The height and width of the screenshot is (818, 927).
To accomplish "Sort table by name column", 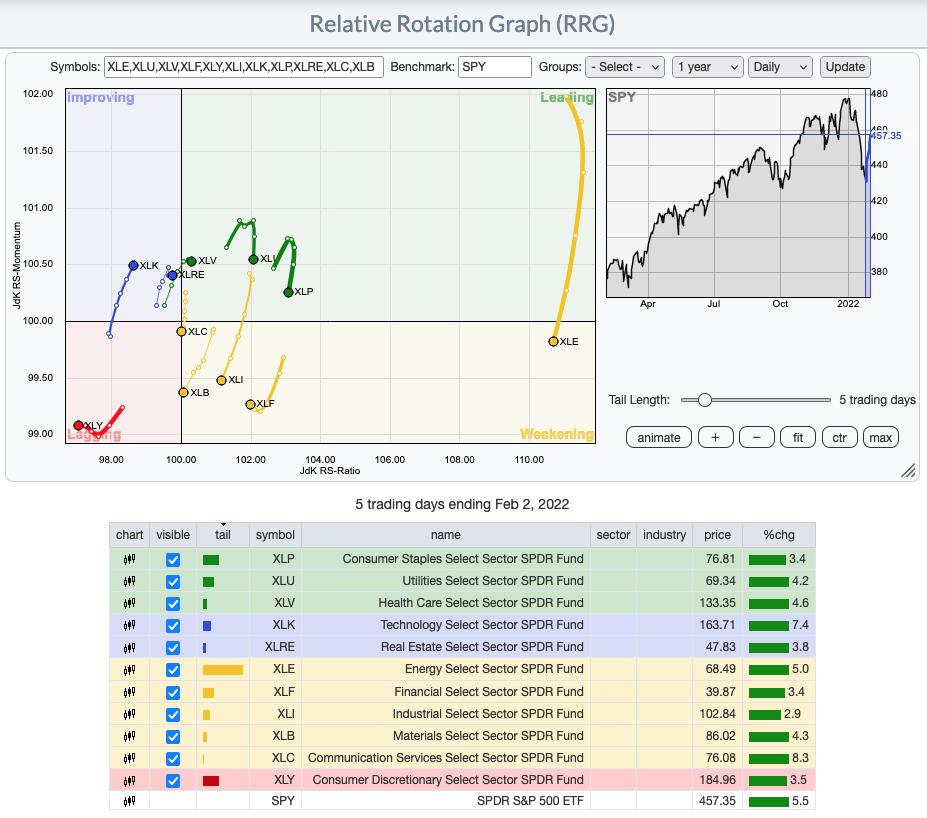I will pyautogui.click(x=446, y=535).
